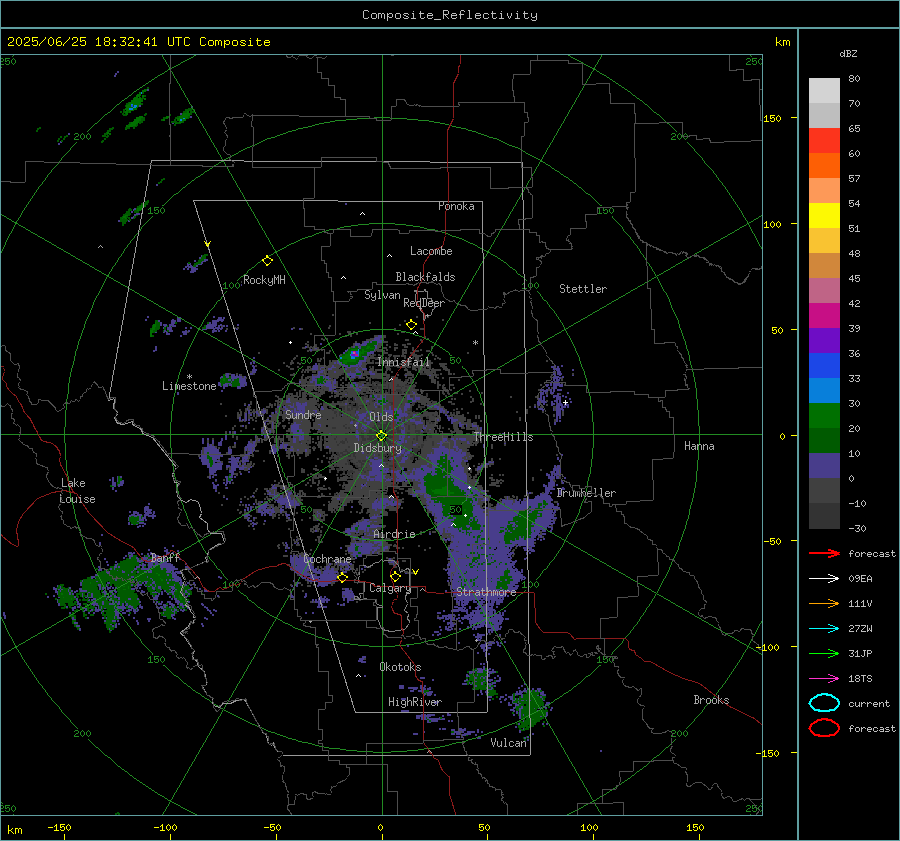The width and height of the screenshot is (900, 841).
Task: Click the Brooks town label
Action: pos(711,700)
